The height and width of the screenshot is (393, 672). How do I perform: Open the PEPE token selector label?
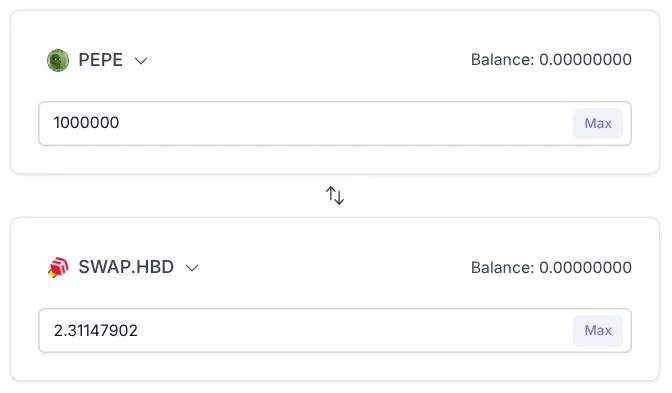[x=101, y=60]
